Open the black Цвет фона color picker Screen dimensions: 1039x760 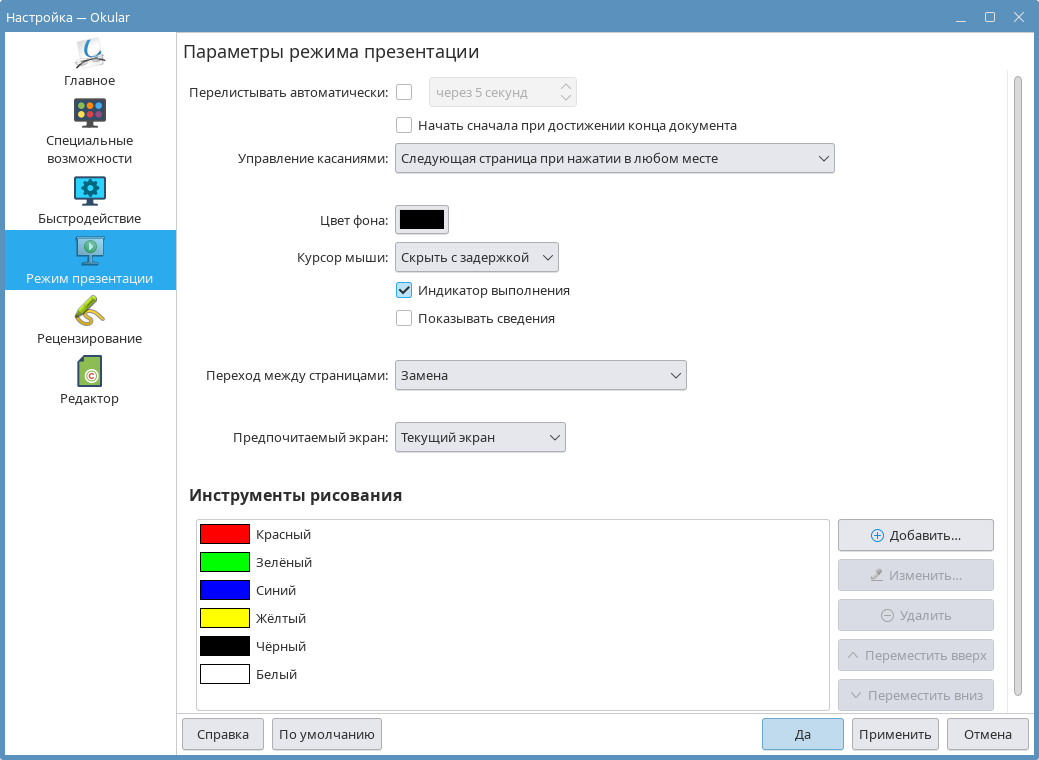tap(422, 220)
